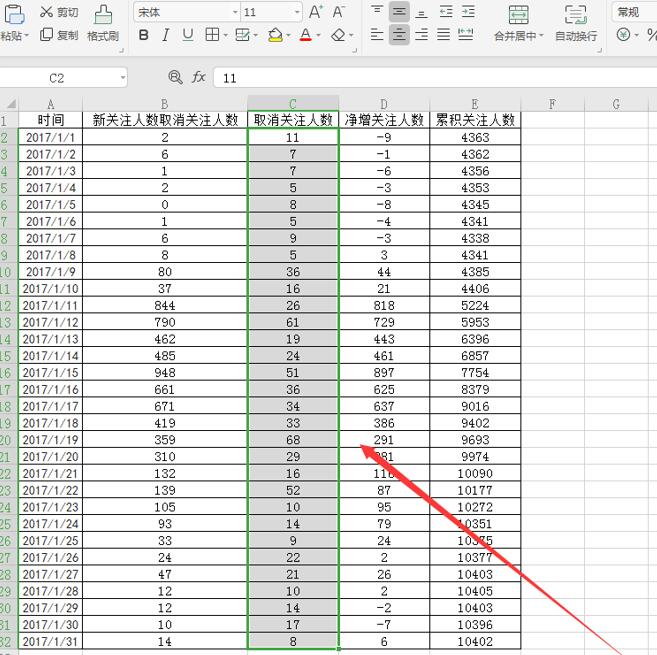Toggle vertical middle alignment
Screen dimensions: 657x655
point(399,12)
